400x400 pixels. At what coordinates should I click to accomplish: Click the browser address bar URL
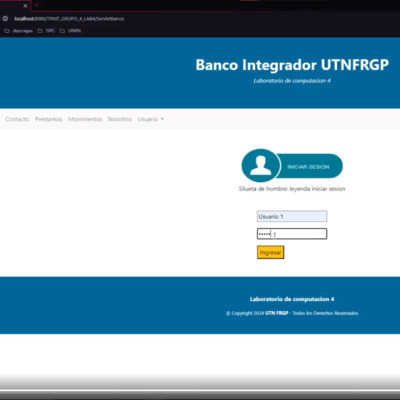[x=69, y=19]
